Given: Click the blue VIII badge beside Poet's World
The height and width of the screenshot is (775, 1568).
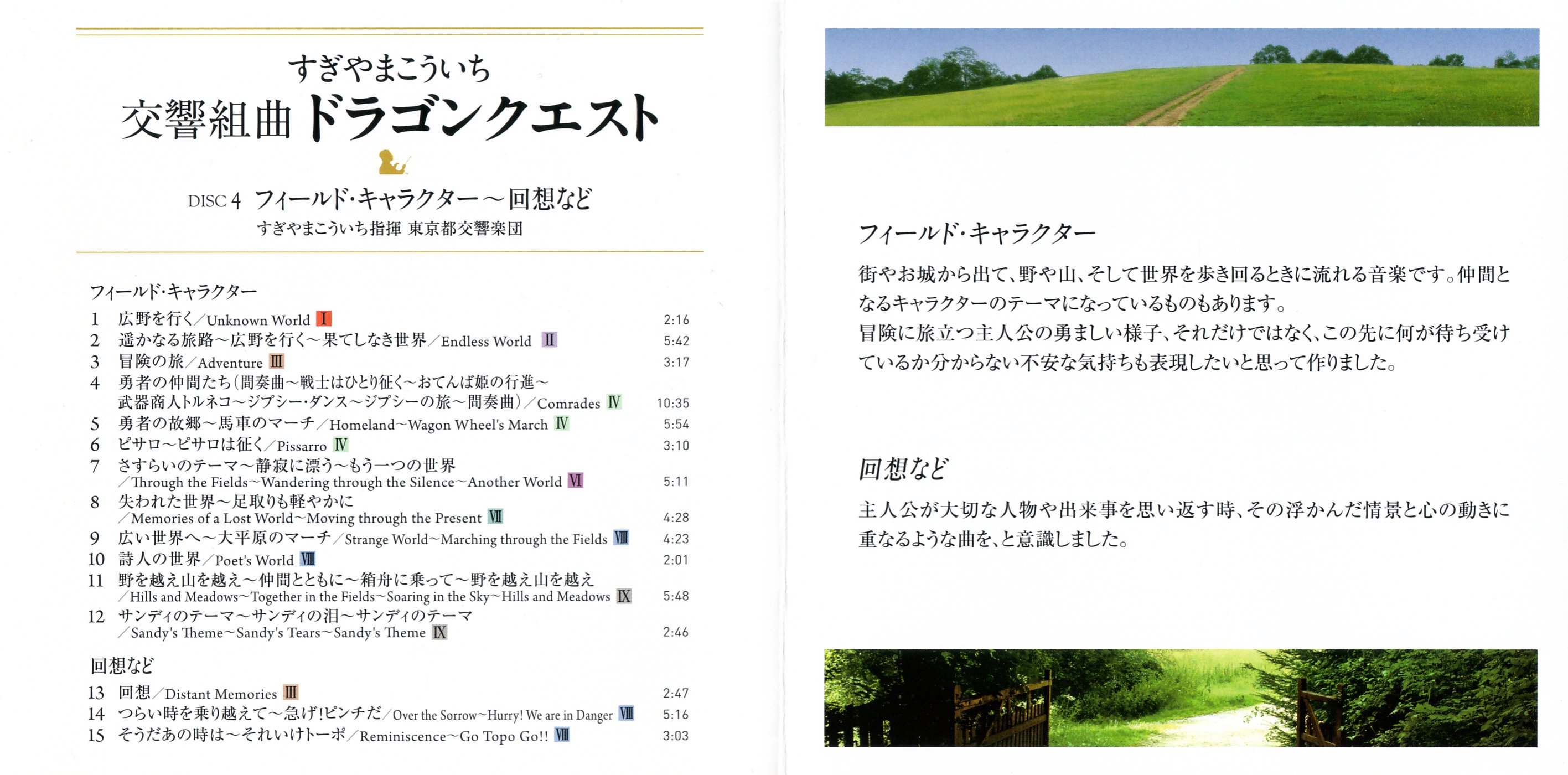Looking at the screenshot, I should click(307, 559).
